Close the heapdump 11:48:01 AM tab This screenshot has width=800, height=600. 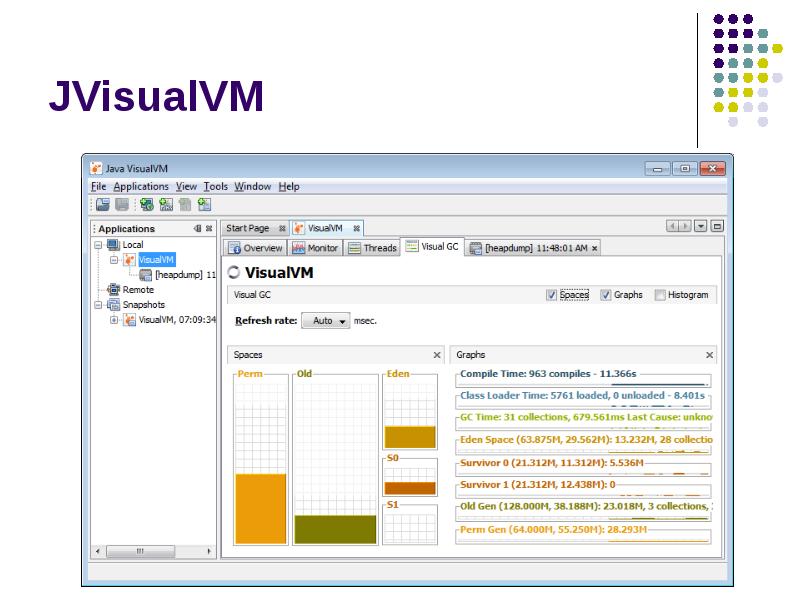click(594, 248)
